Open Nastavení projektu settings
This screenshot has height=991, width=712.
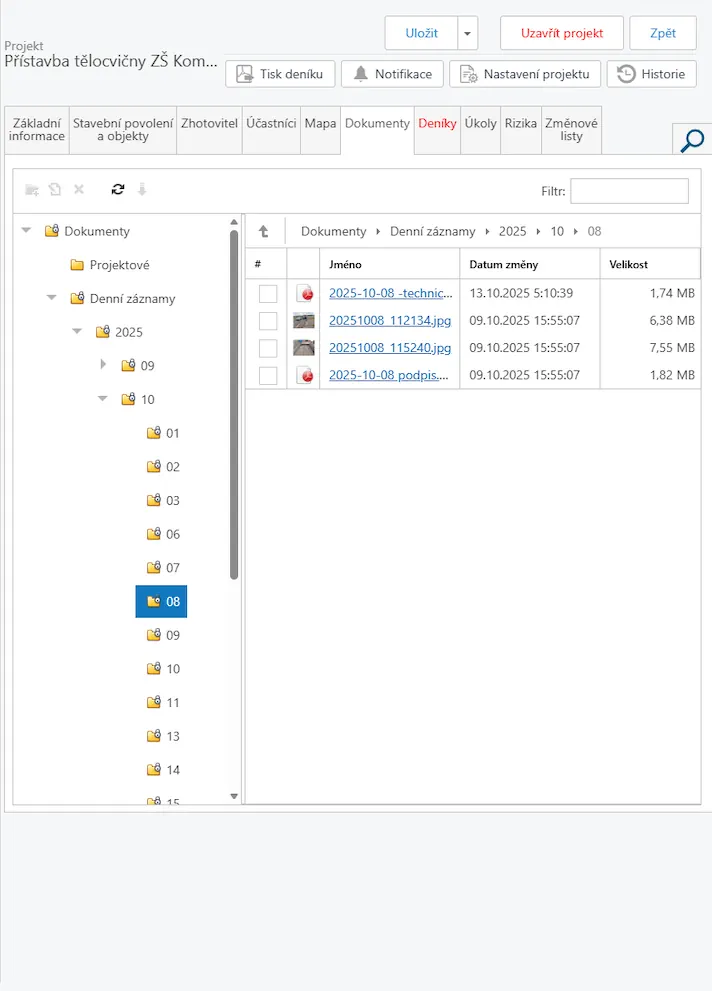click(x=525, y=74)
